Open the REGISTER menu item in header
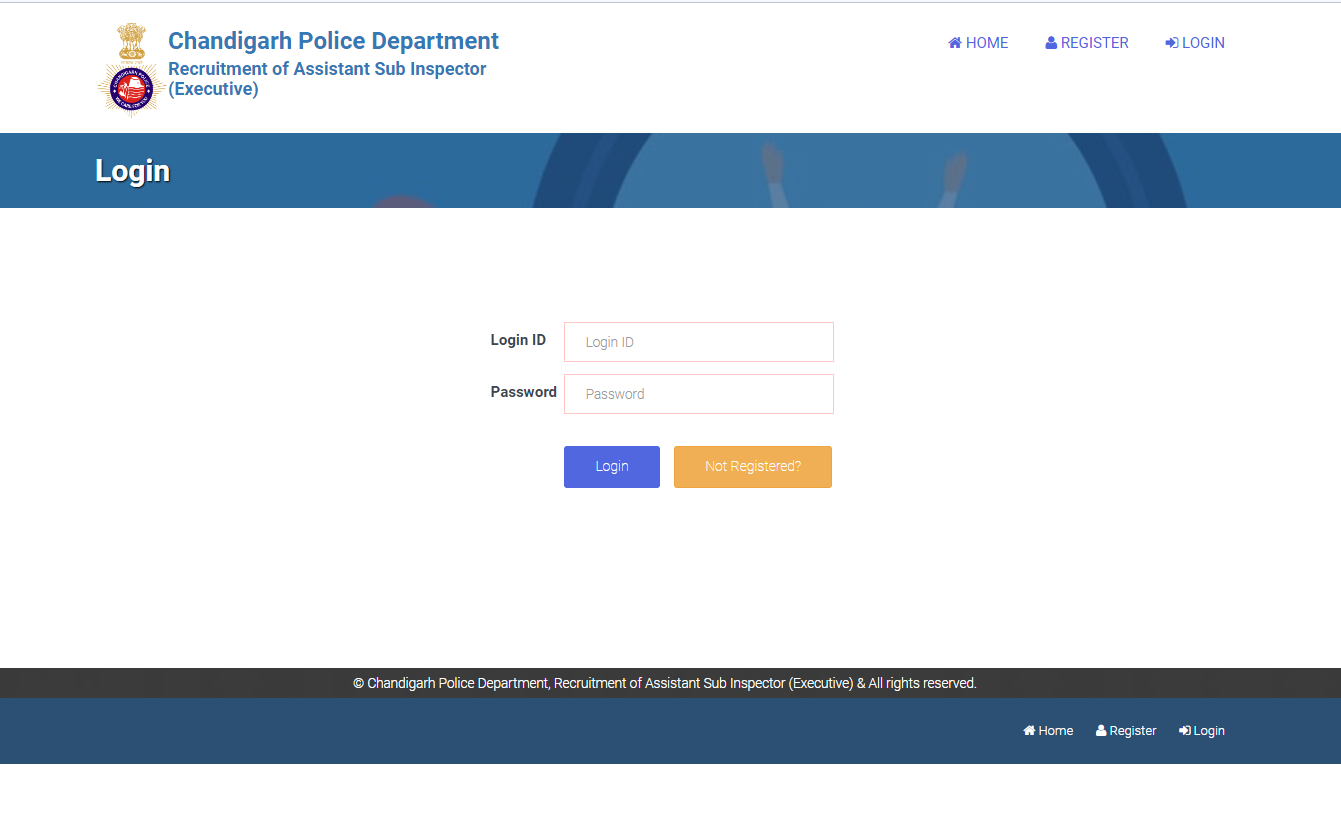Screen dimensions: 1341x813 (1094, 43)
